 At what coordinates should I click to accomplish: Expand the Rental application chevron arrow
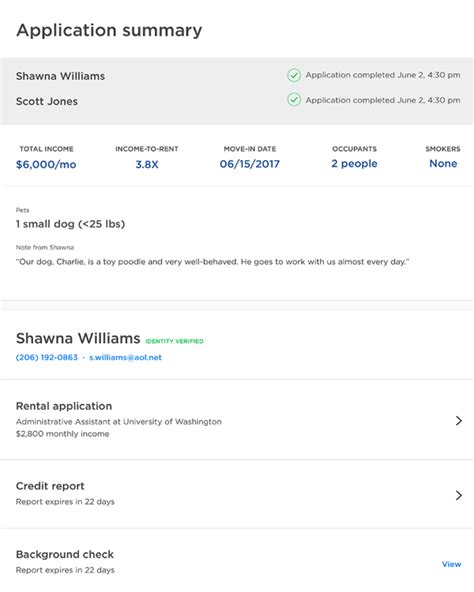pos(459,421)
